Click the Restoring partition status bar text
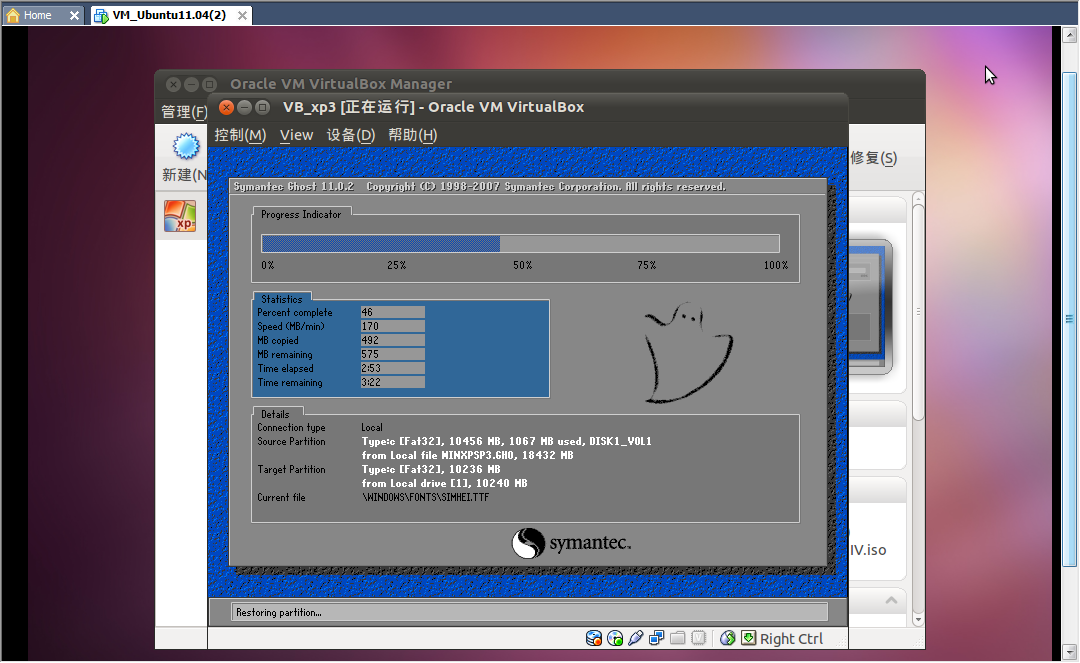This screenshot has width=1080, height=663. (x=278, y=612)
